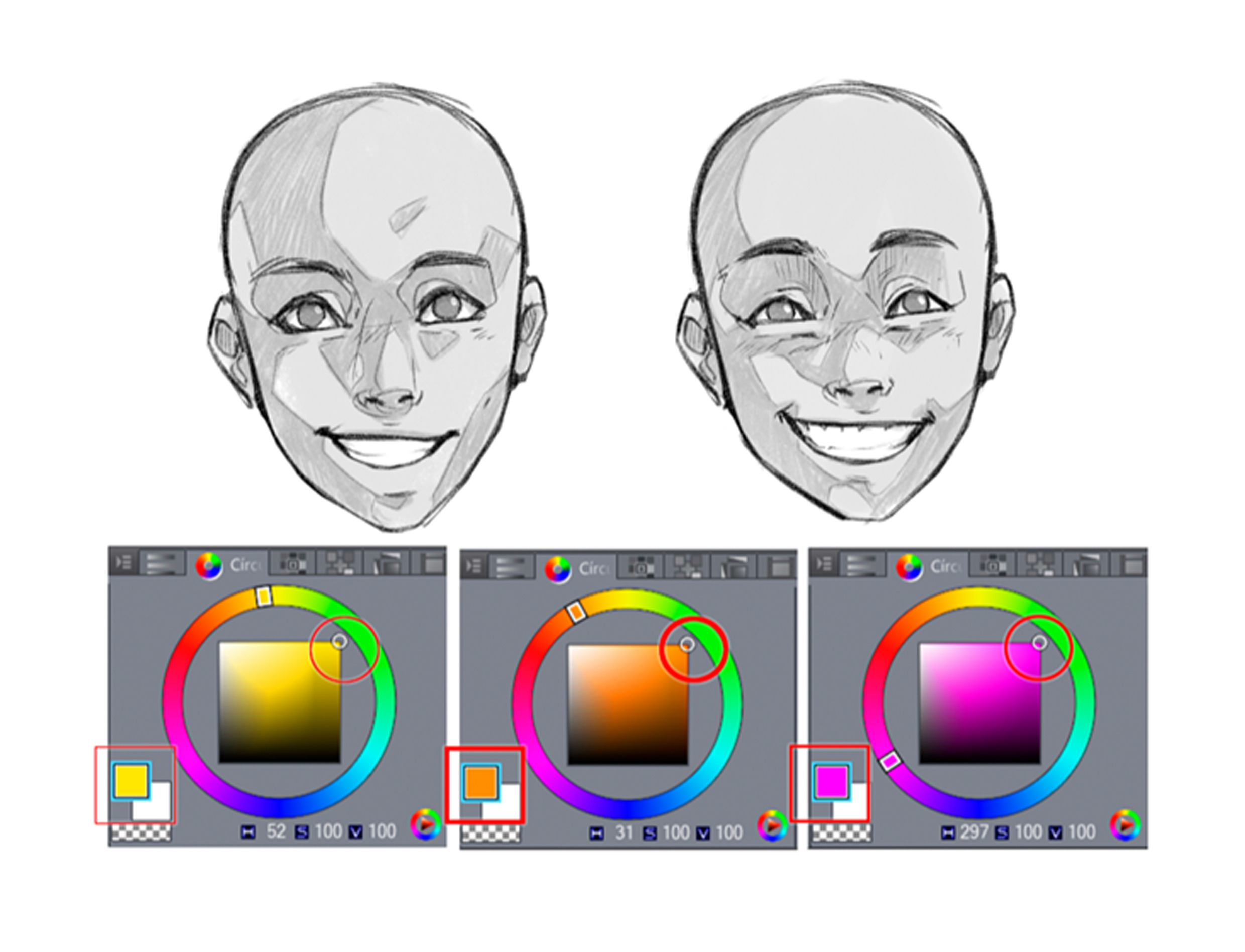The width and height of the screenshot is (1245, 952).
Task: Open panel menu icon in the yellow color wheel panel
Action: [123, 561]
